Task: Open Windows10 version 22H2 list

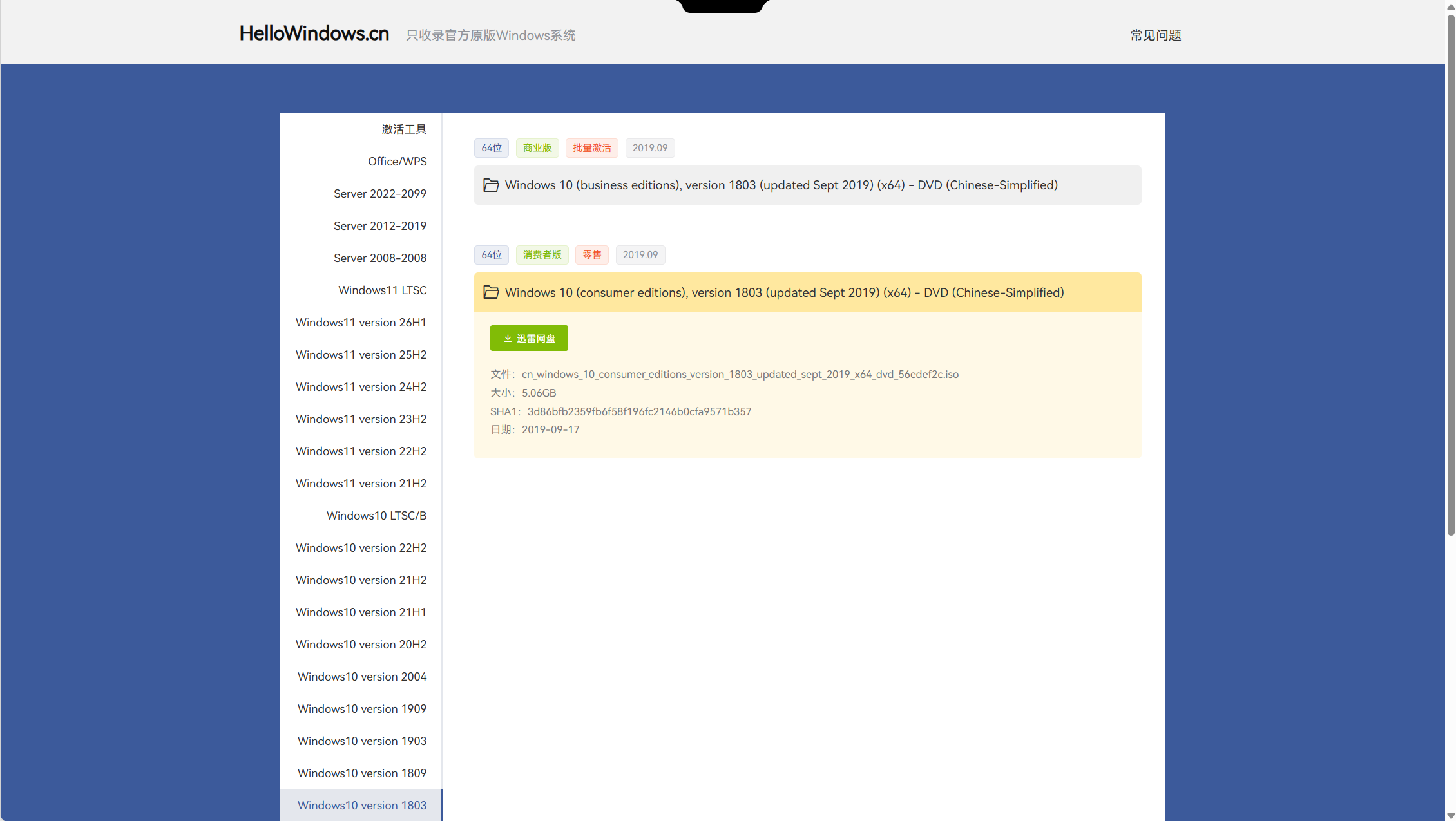Action: [x=361, y=547]
